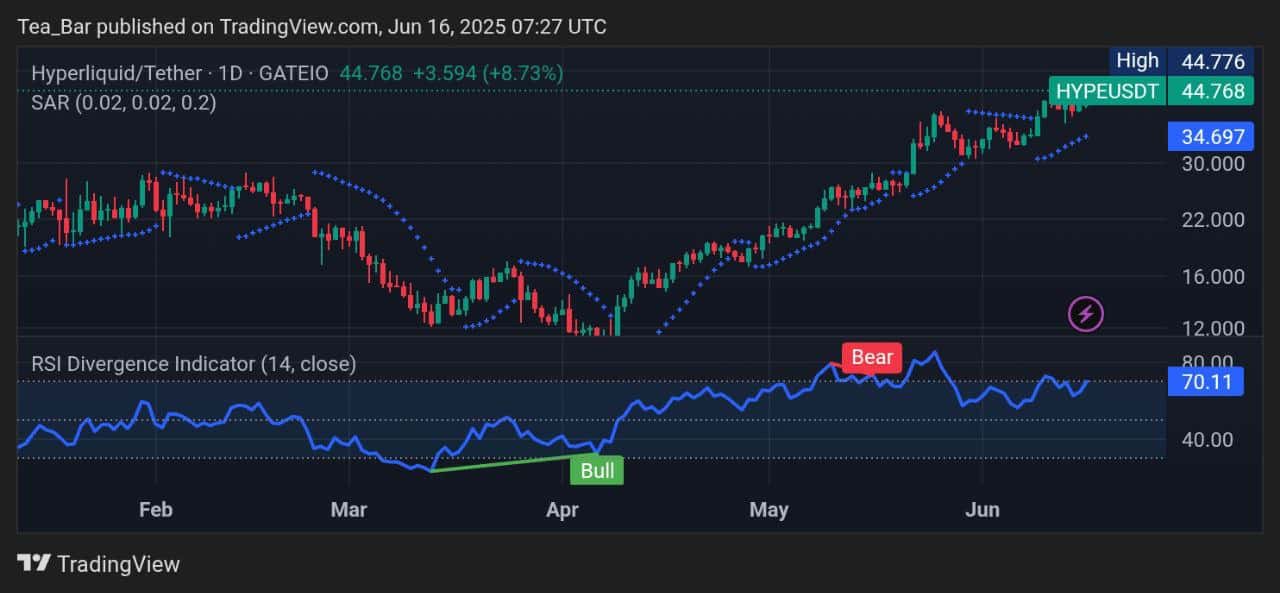Click the High price label

pos(1137,61)
